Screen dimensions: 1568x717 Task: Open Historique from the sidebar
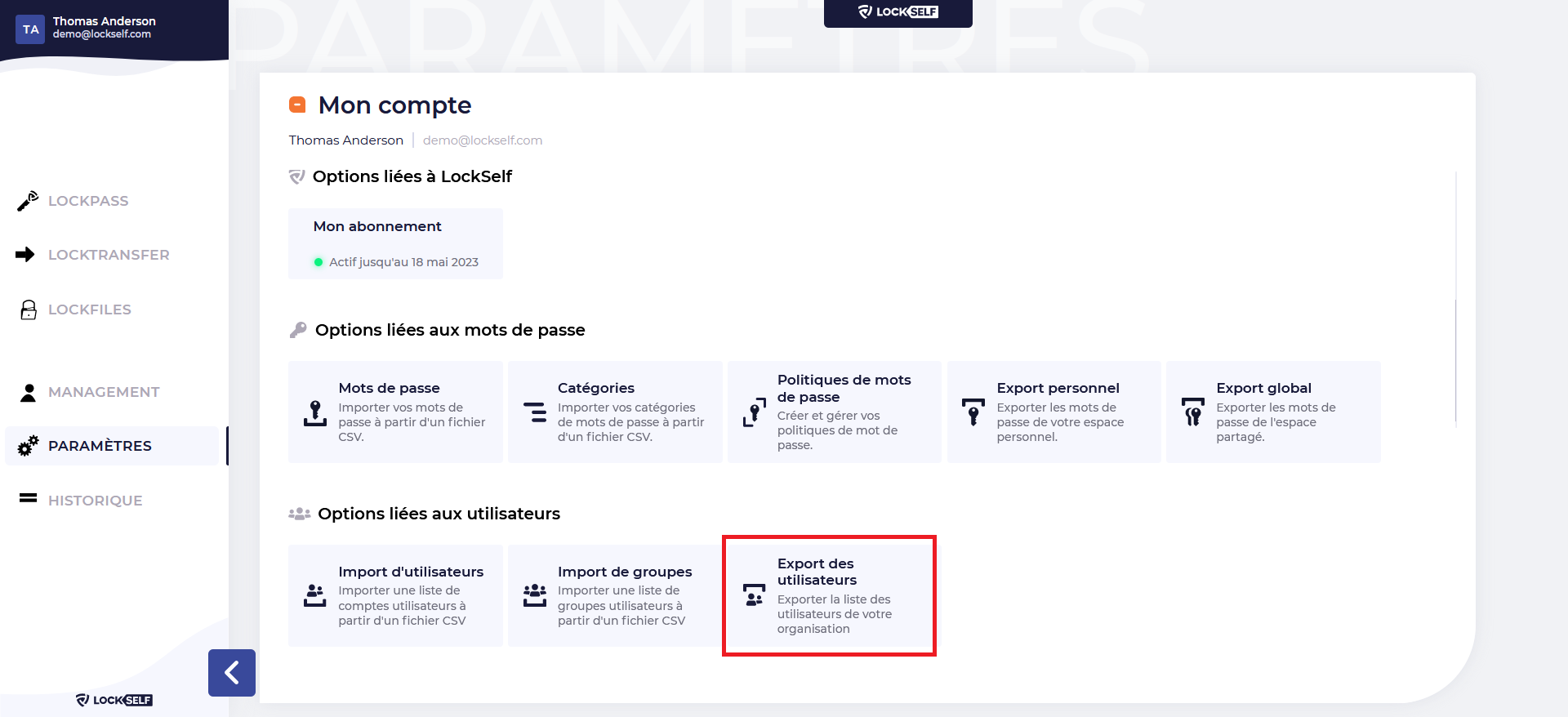point(95,501)
